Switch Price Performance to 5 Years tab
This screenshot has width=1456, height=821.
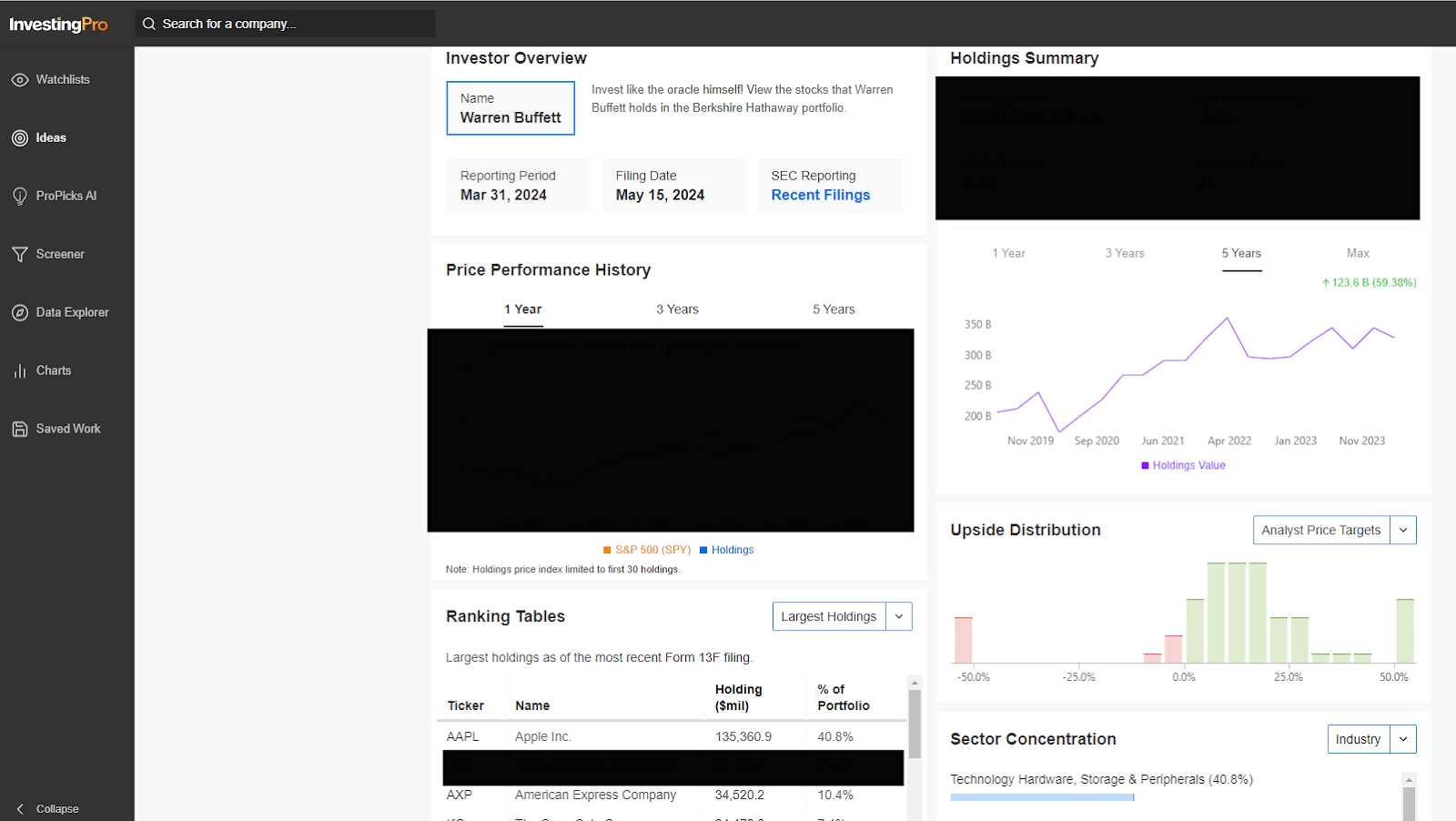834,309
